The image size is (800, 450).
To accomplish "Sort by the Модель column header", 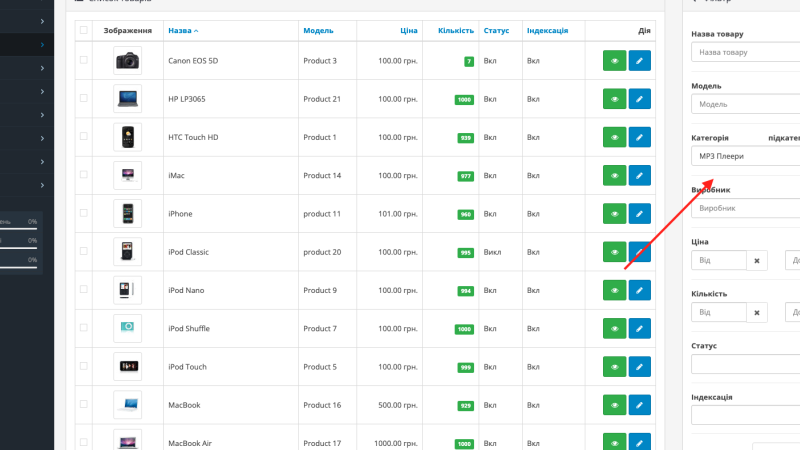I will pyautogui.click(x=318, y=31).
